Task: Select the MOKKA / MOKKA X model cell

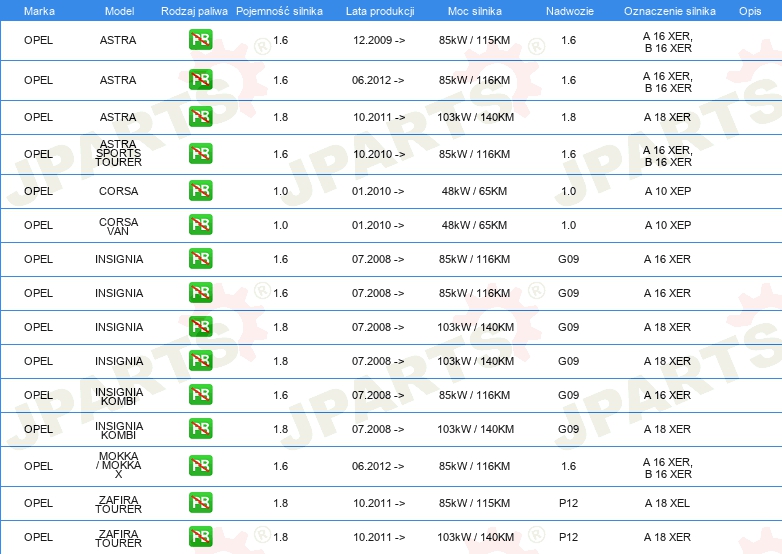Action: [x=119, y=466]
